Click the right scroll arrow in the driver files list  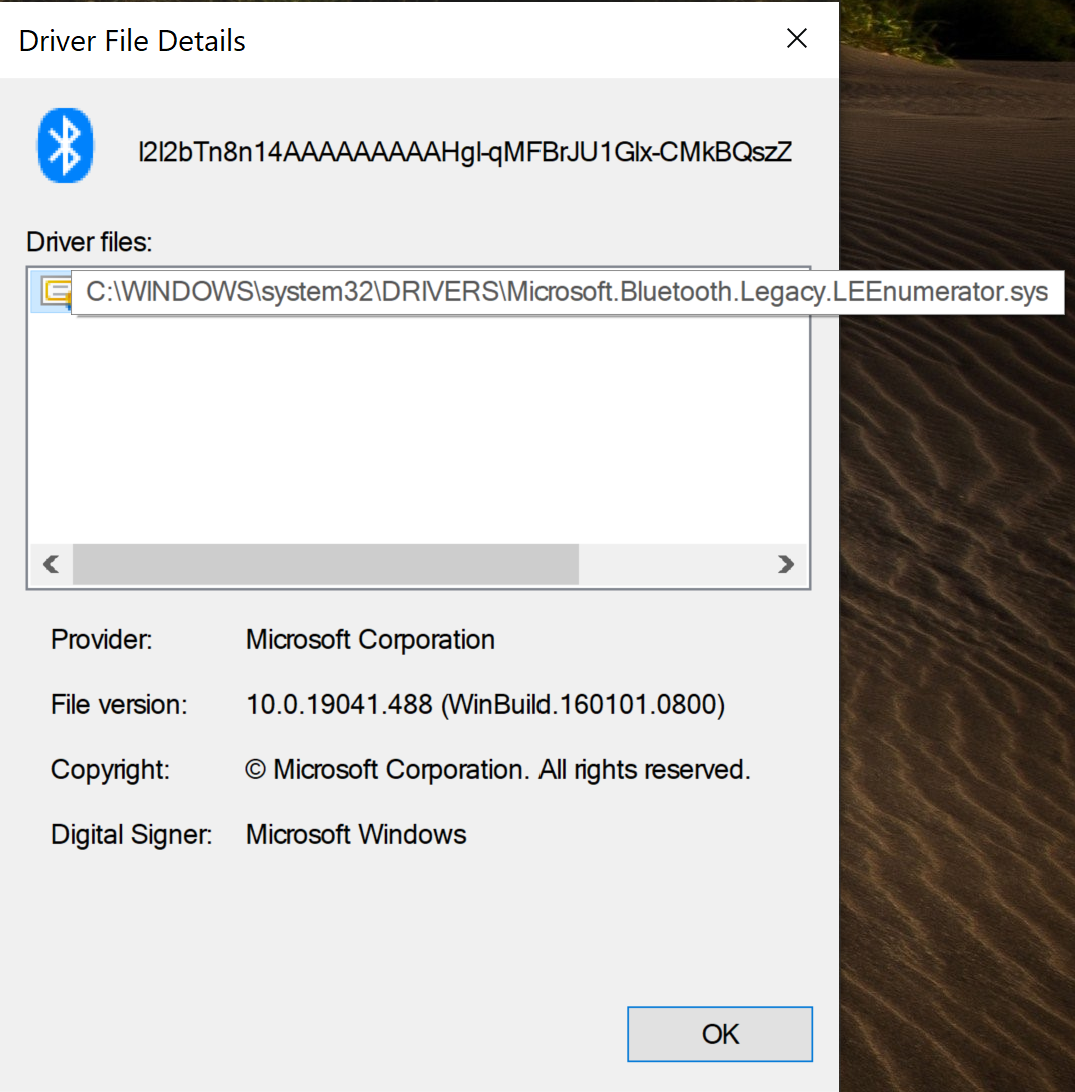coord(786,564)
